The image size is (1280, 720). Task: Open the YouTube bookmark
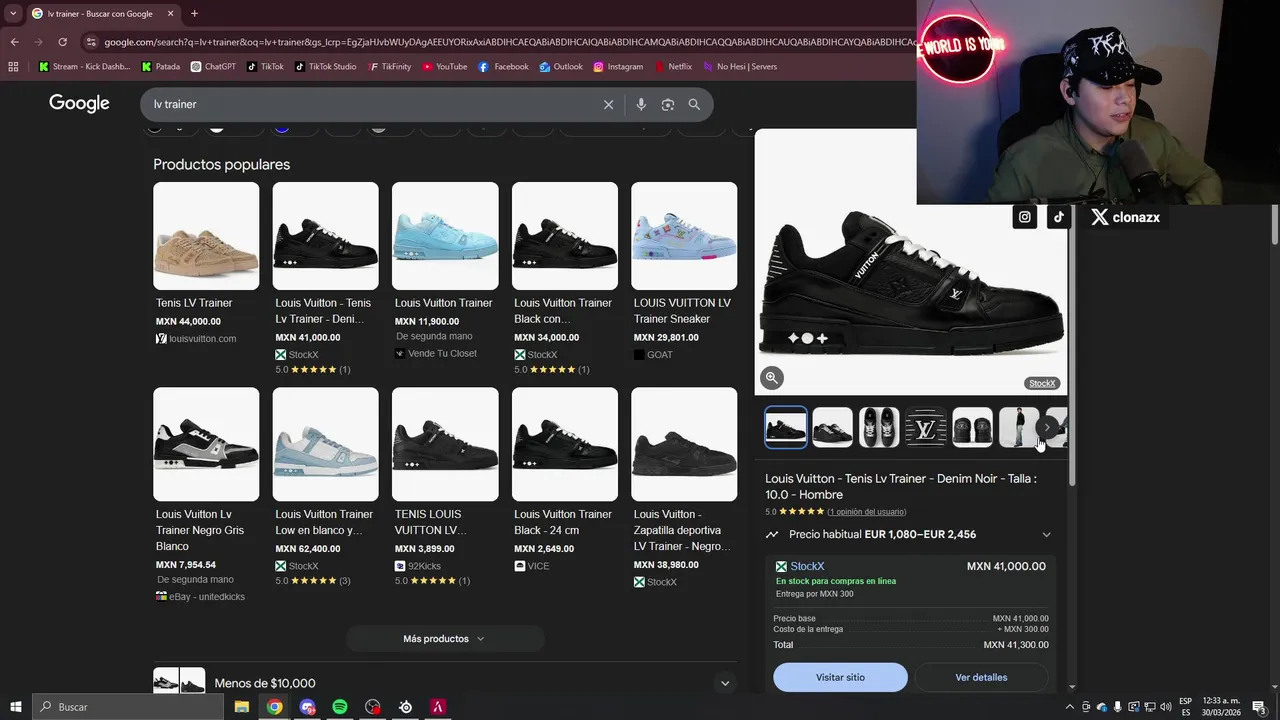pyautogui.click(x=445, y=67)
